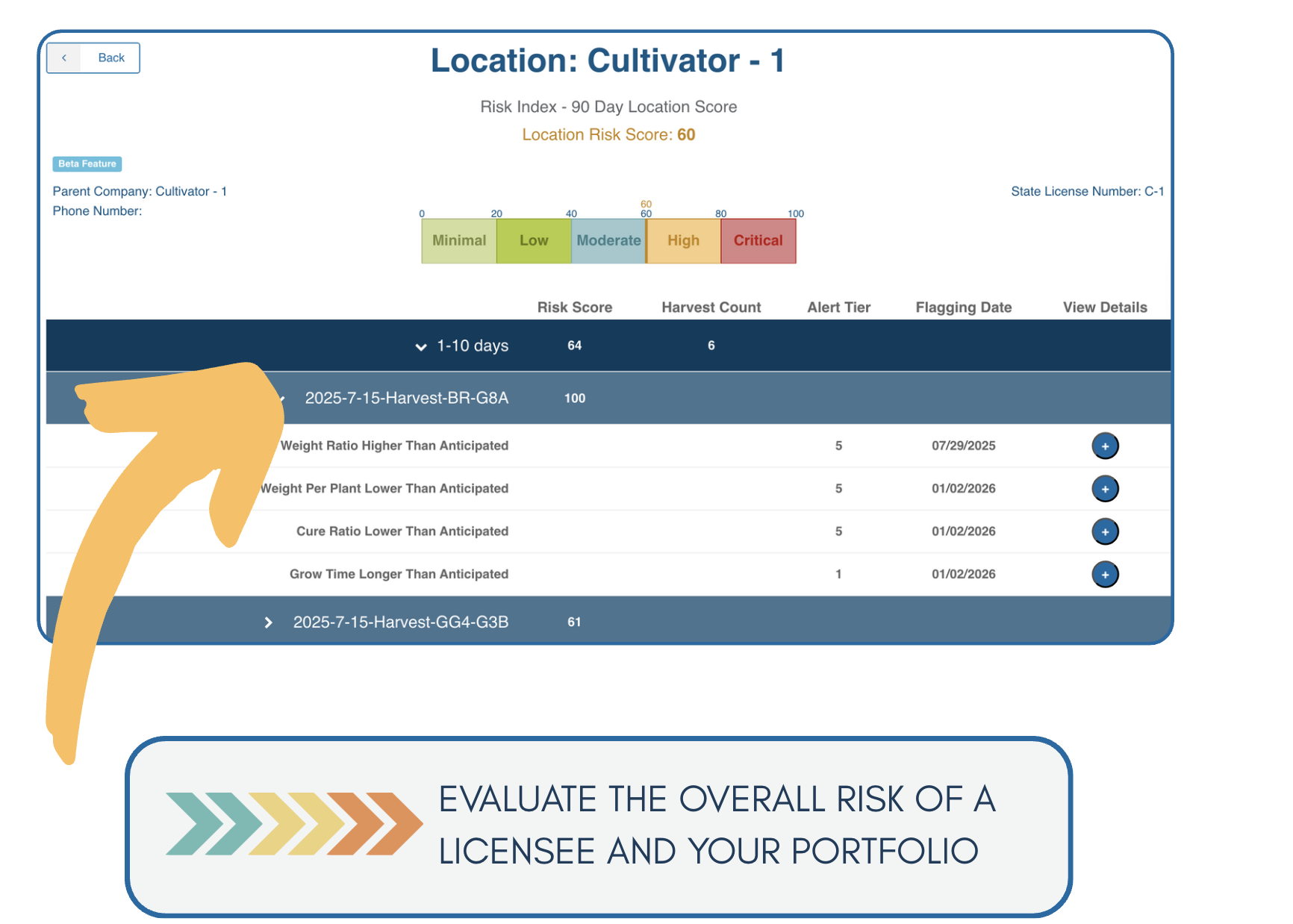Open details for Weight Ratio Higher Than Anticipated
The width and height of the screenshot is (1293, 924).
[x=1105, y=446]
